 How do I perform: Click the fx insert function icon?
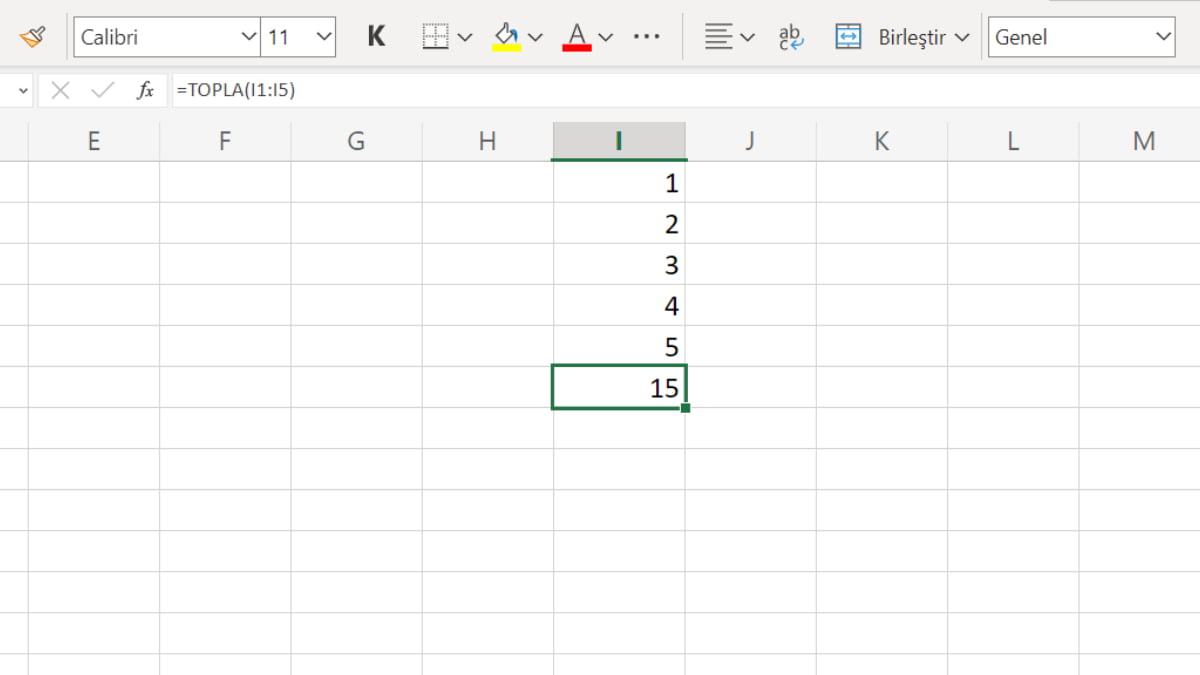(145, 91)
